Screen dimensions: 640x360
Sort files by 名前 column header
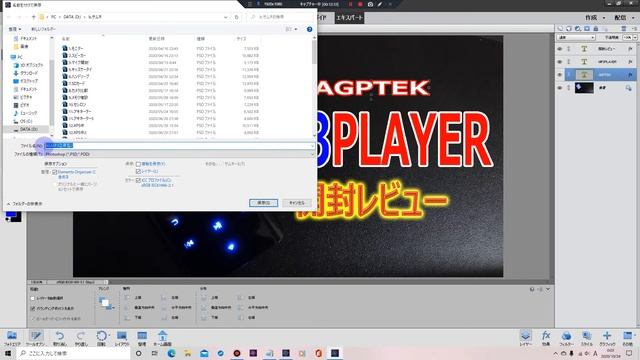[66, 39]
